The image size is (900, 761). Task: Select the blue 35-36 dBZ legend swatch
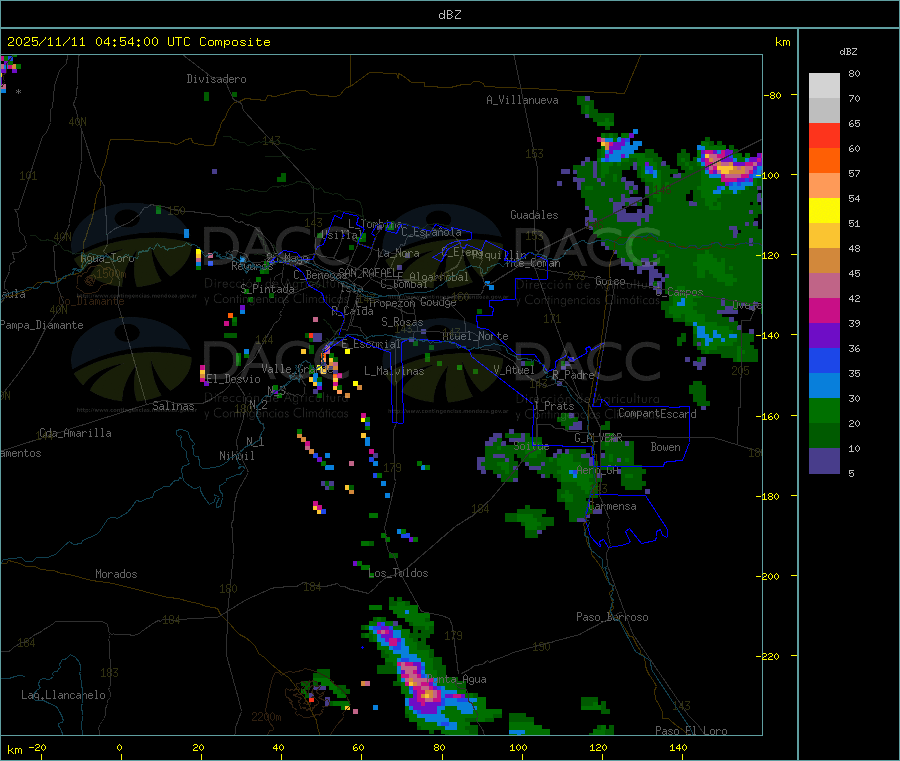[x=824, y=360]
